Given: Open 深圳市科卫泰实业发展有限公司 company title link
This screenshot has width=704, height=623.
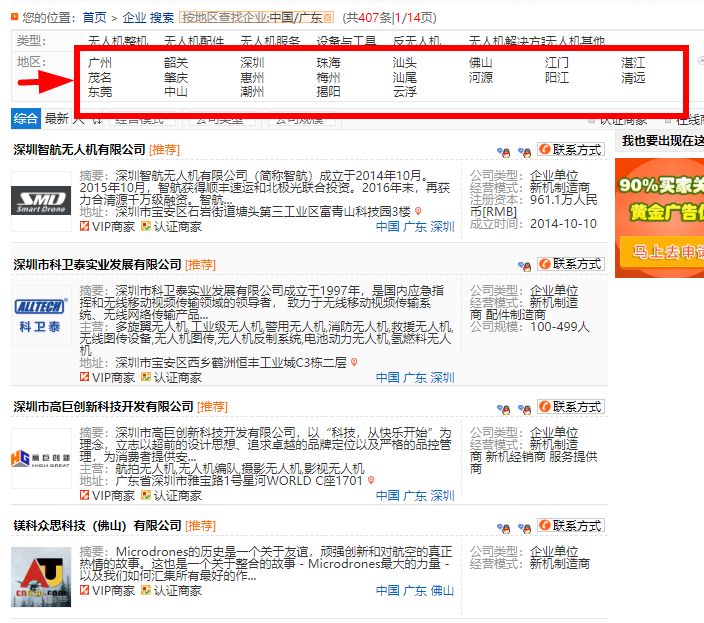Looking at the screenshot, I should [x=97, y=265].
